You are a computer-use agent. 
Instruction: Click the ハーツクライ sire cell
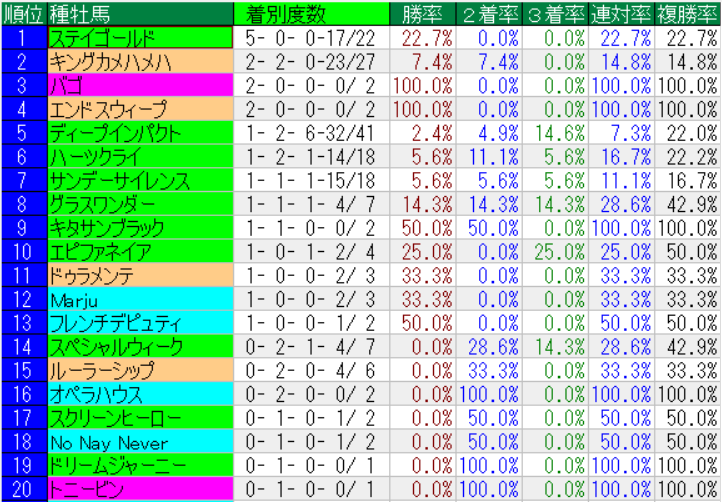140,157
